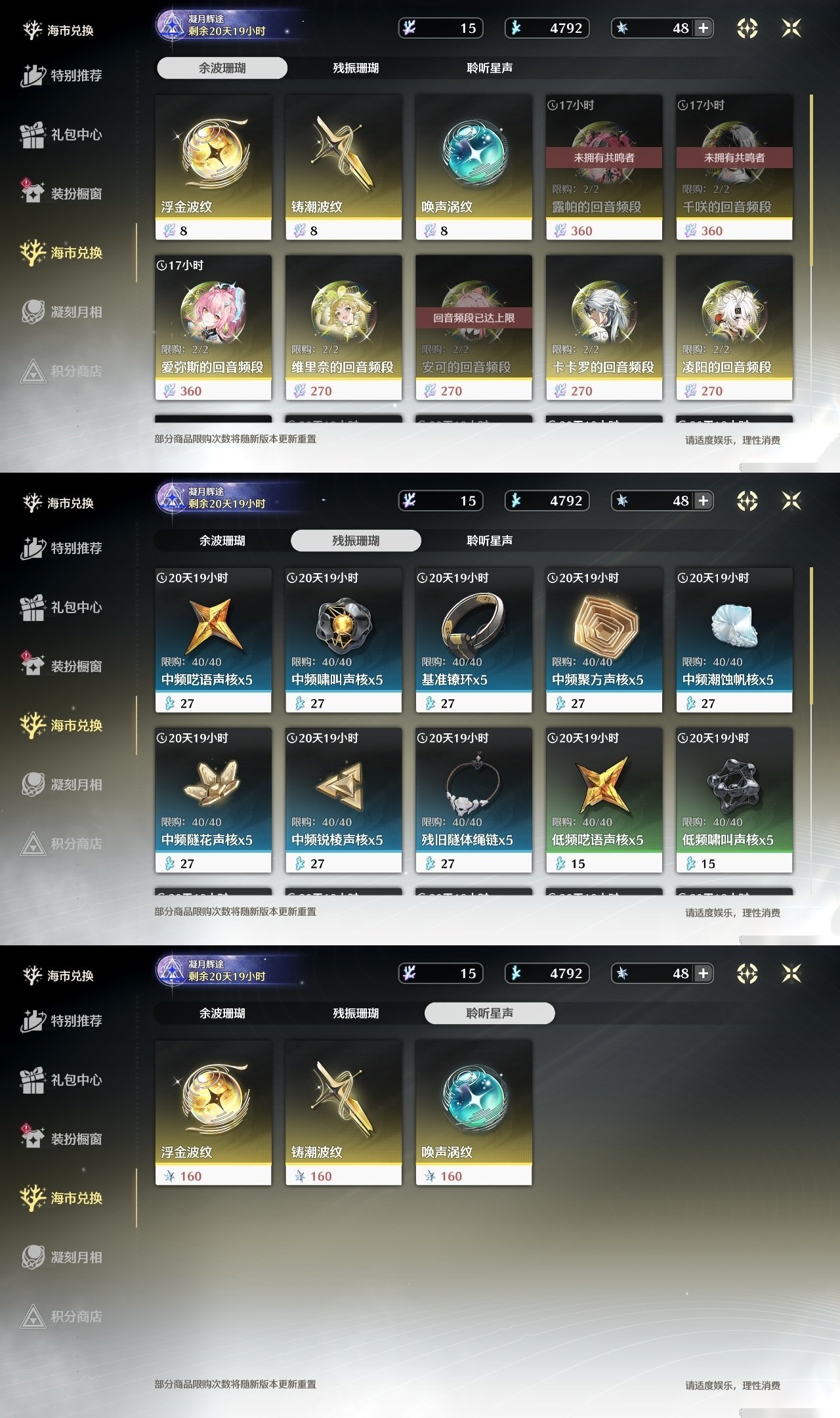
Task: Choose 中频聚方声核x5 item icon
Action: tap(604, 625)
